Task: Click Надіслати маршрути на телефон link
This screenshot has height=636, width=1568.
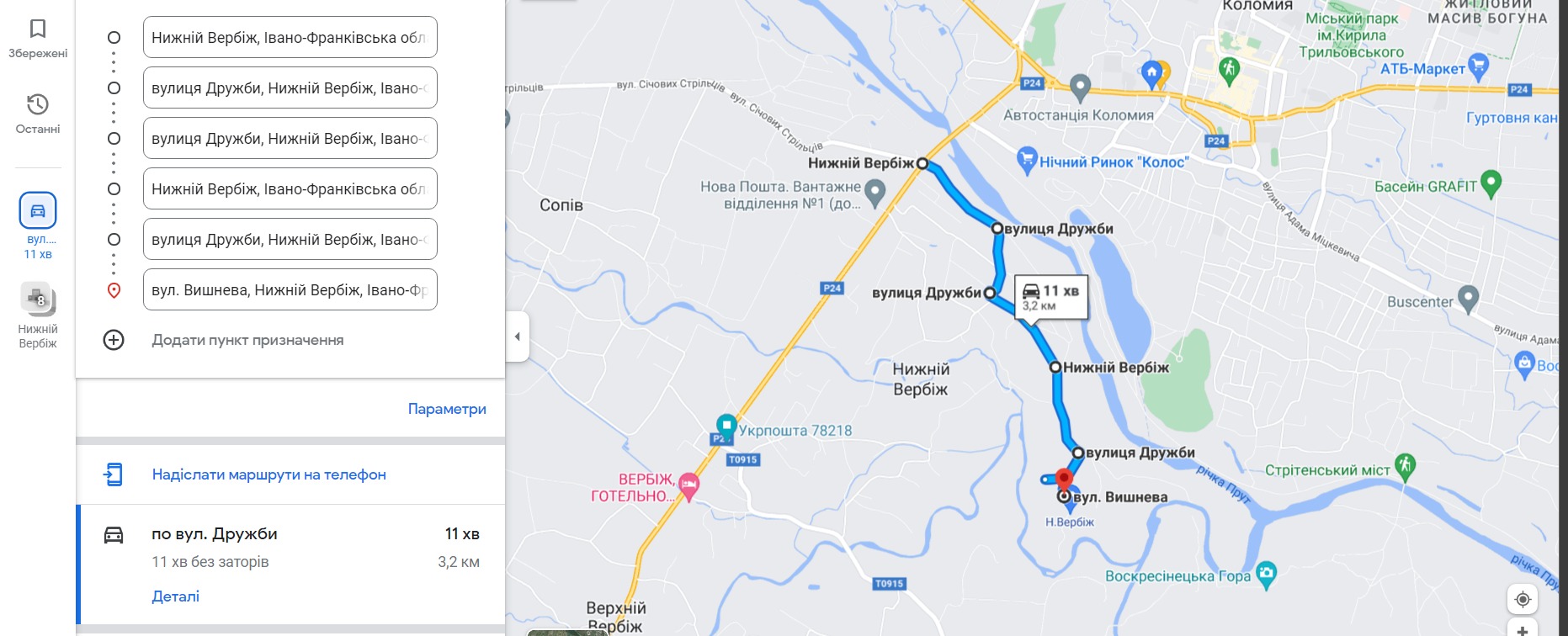Action: (x=269, y=474)
